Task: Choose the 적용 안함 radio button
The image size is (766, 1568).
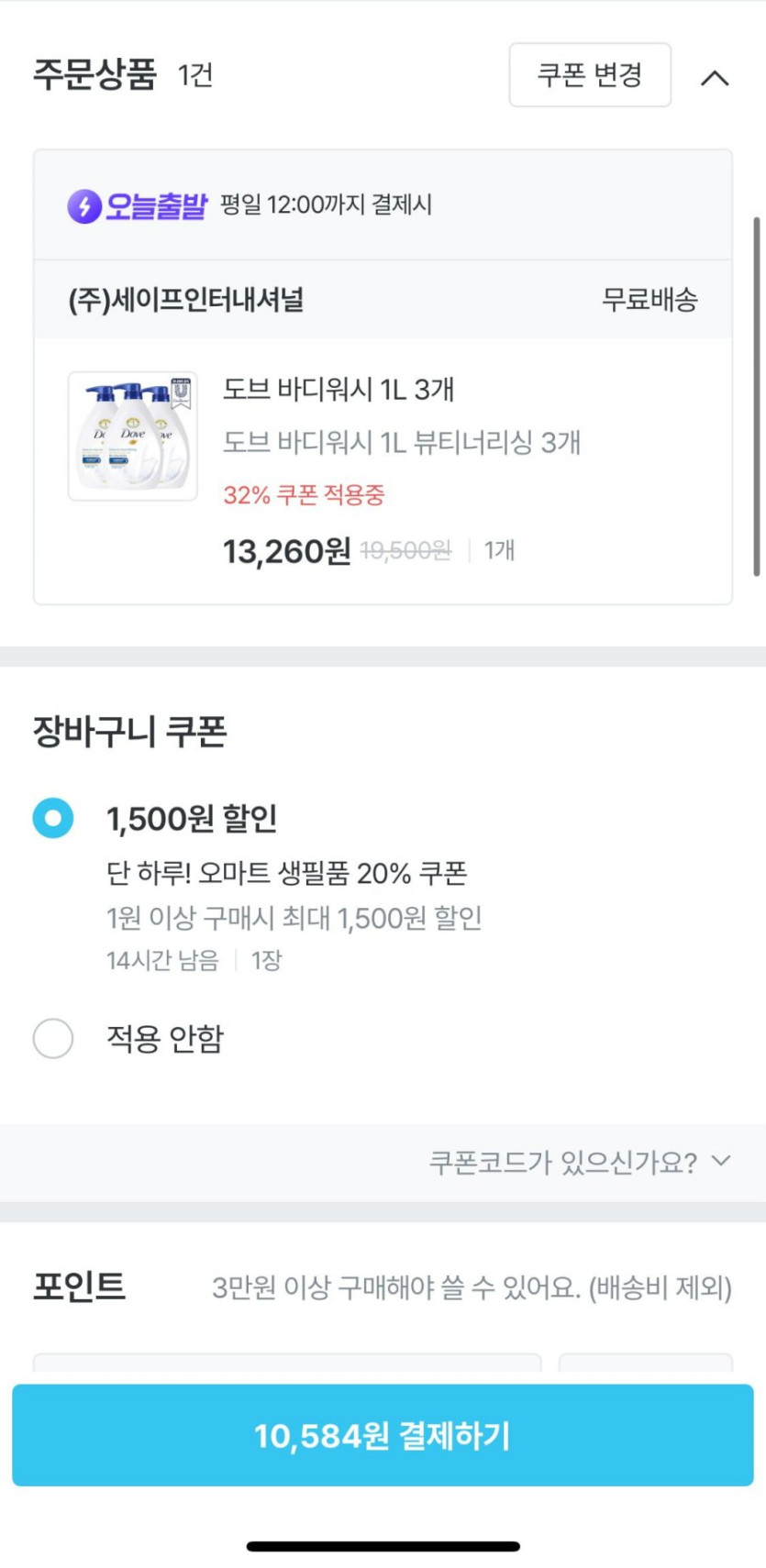Action: tap(53, 1038)
